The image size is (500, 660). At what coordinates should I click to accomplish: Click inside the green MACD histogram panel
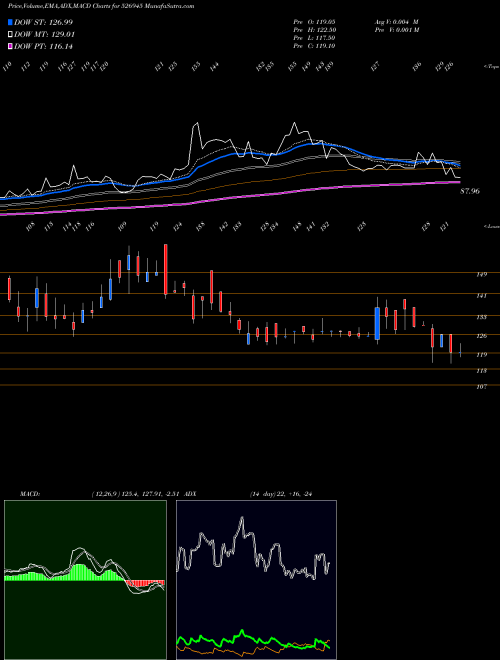coord(85,580)
